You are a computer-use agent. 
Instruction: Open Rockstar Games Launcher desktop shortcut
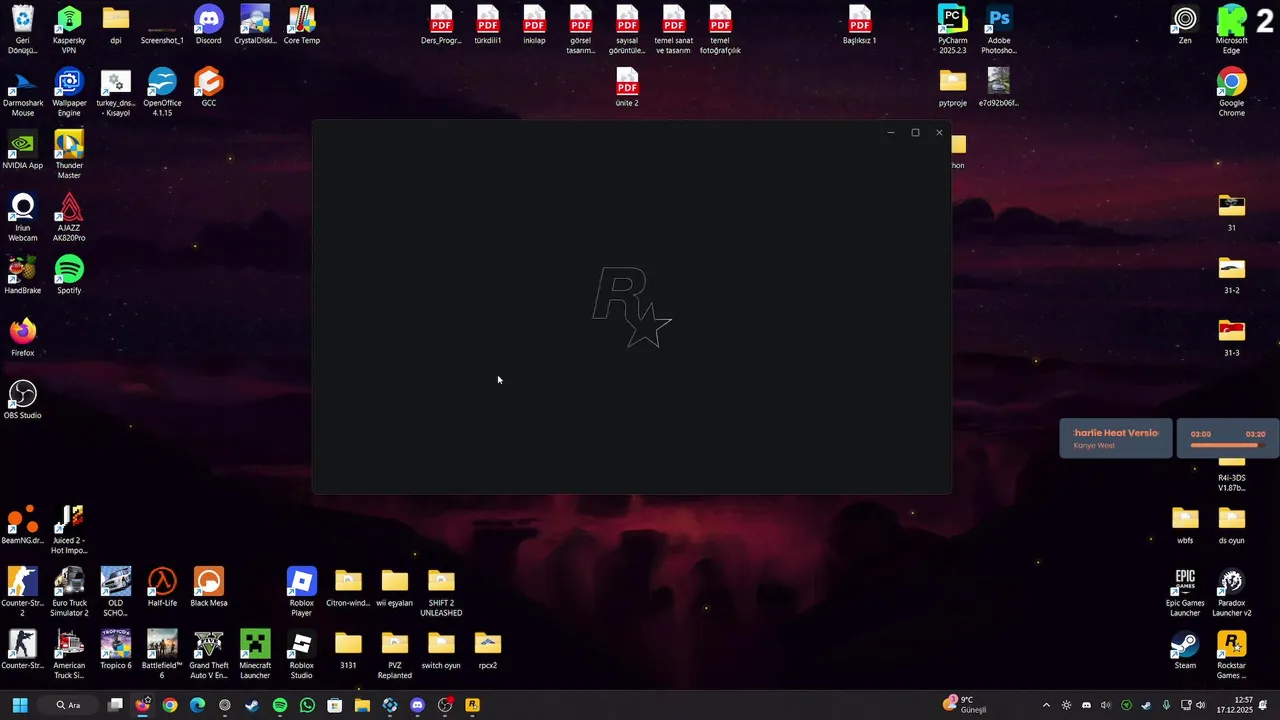1231,654
